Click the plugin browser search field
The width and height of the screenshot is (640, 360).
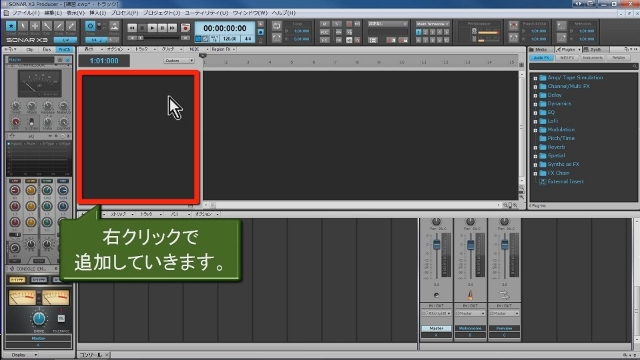(x=583, y=66)
